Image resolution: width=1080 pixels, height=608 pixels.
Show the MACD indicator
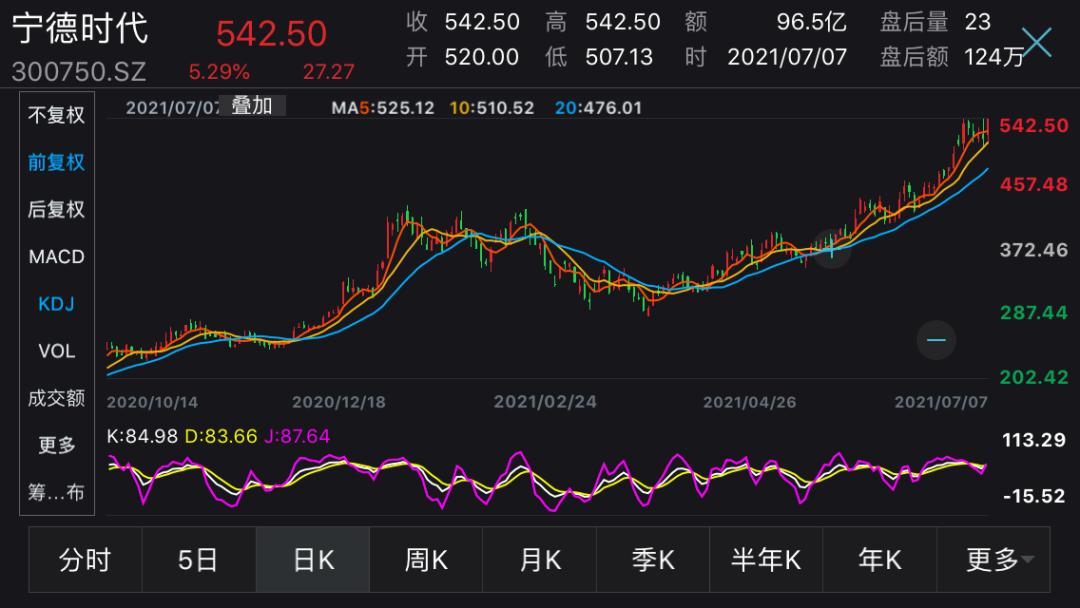[x=56, y=257]
